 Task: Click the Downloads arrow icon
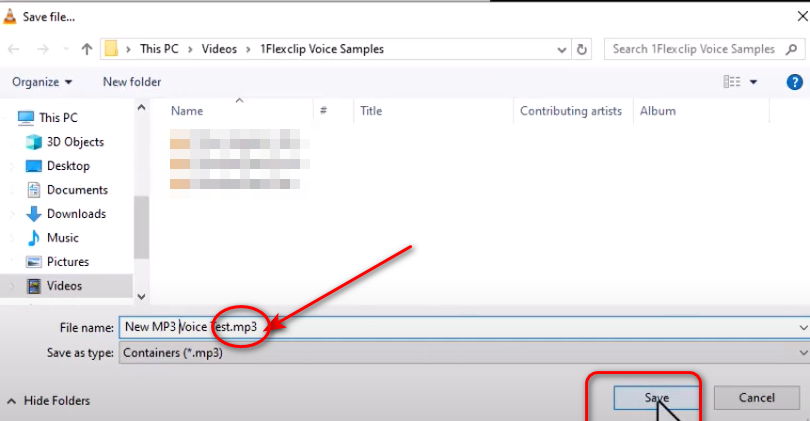click(34, 214)
